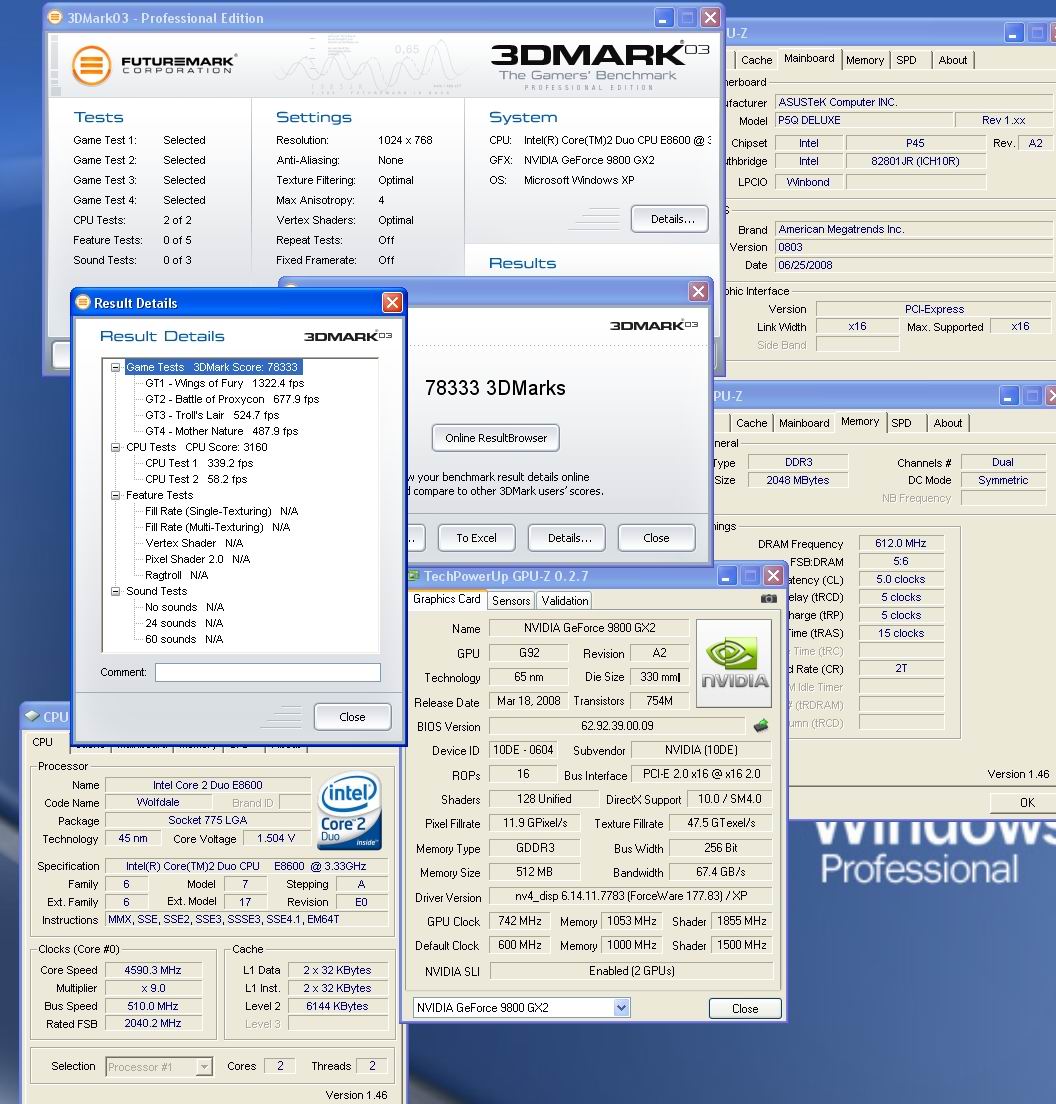
Task: Click Close button in Result Details dialog
Action: [352, 717]
